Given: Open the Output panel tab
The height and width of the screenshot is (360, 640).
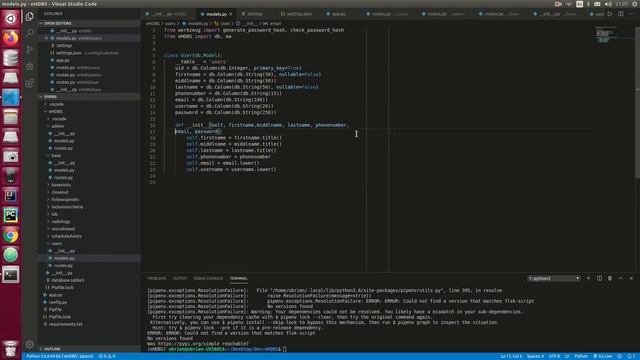Looking at the screenshot, I should click(x=180, y=278).
